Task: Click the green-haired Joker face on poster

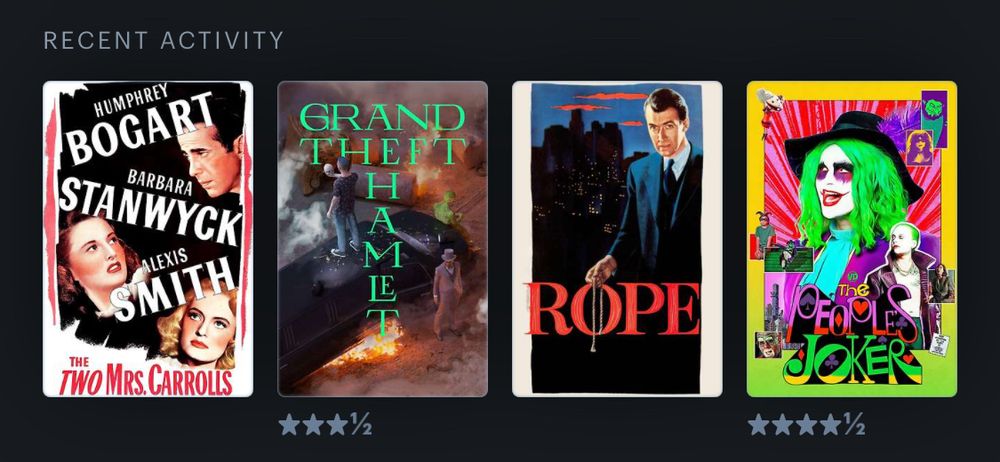Action: (837, 181)
